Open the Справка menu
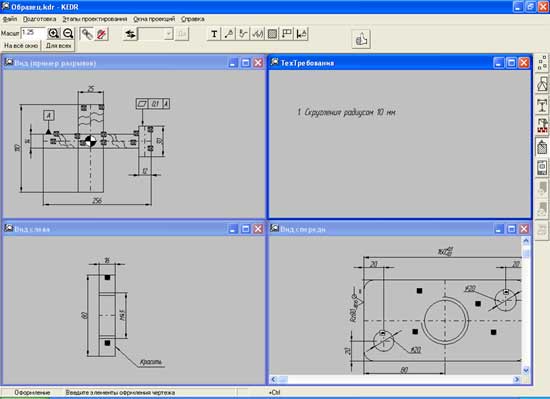This screenshot has width=550, height=399. coord(193,19)
